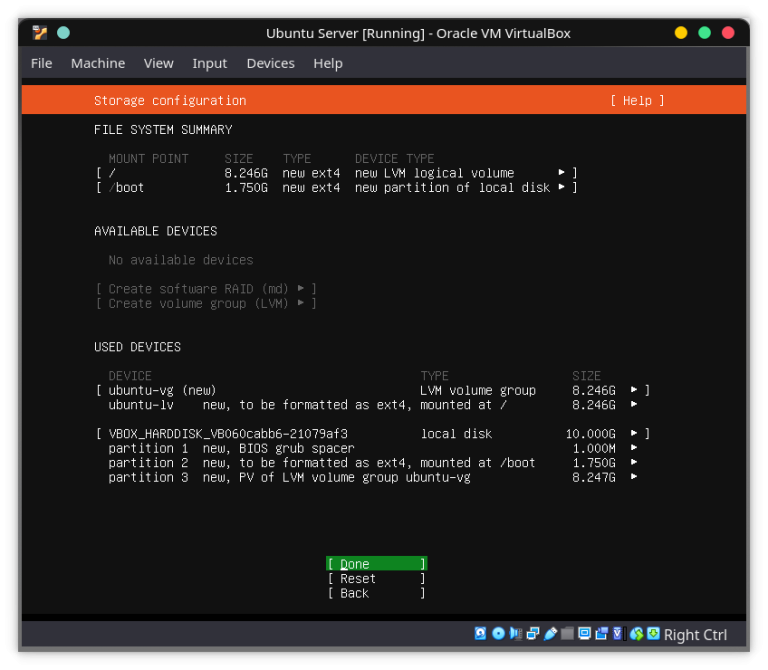The width and height of the screenshot is (768, 670).
Task: Open the Machine menu
Action: click(97, 63)
